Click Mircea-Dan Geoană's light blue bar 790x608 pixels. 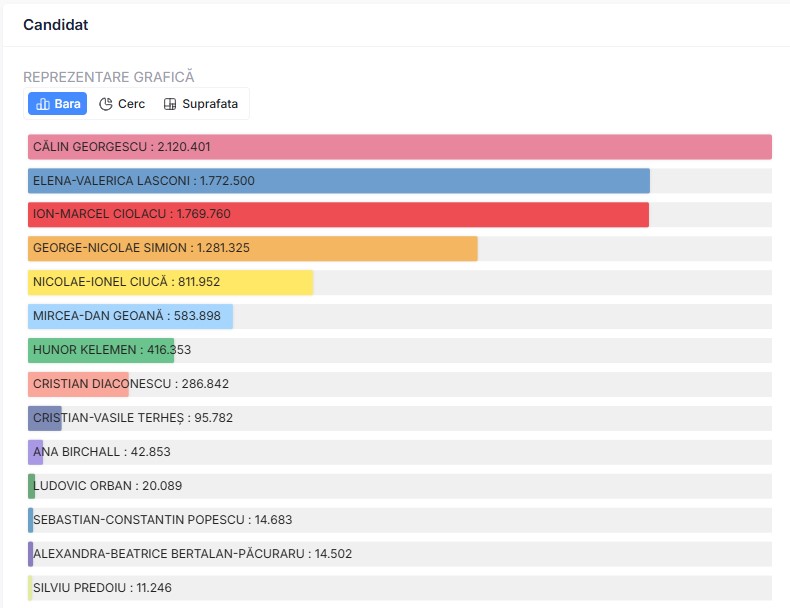(130, 317)
